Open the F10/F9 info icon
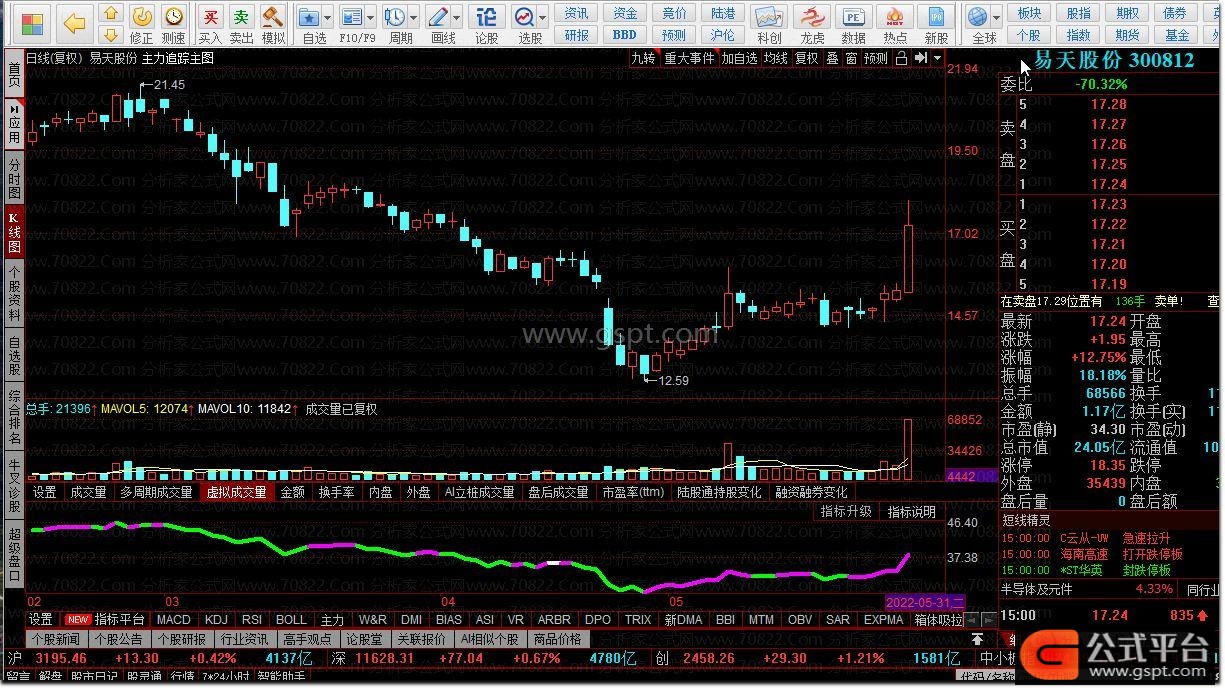 coord(350,16)
